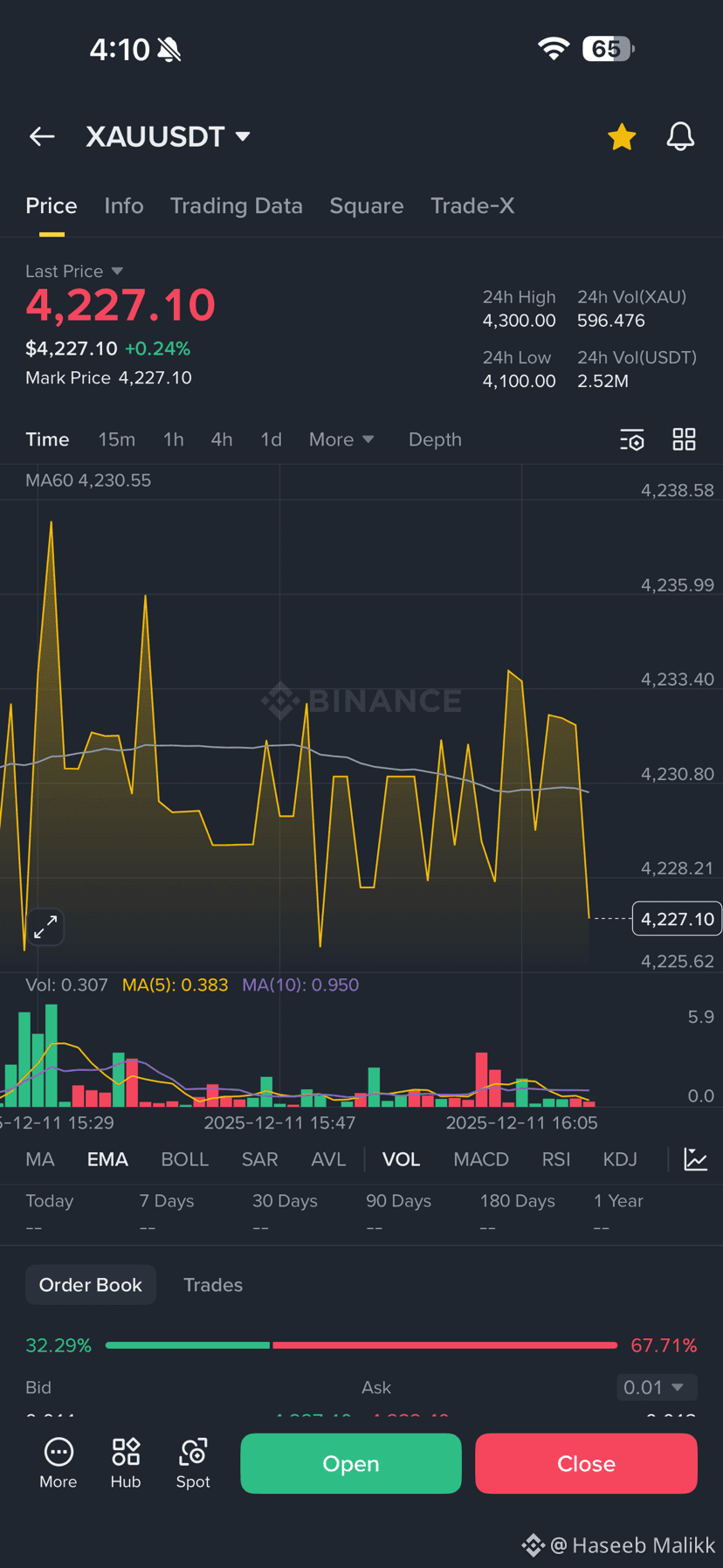
Task: Tap the muted notification bell in status bar
Action: 169,50
